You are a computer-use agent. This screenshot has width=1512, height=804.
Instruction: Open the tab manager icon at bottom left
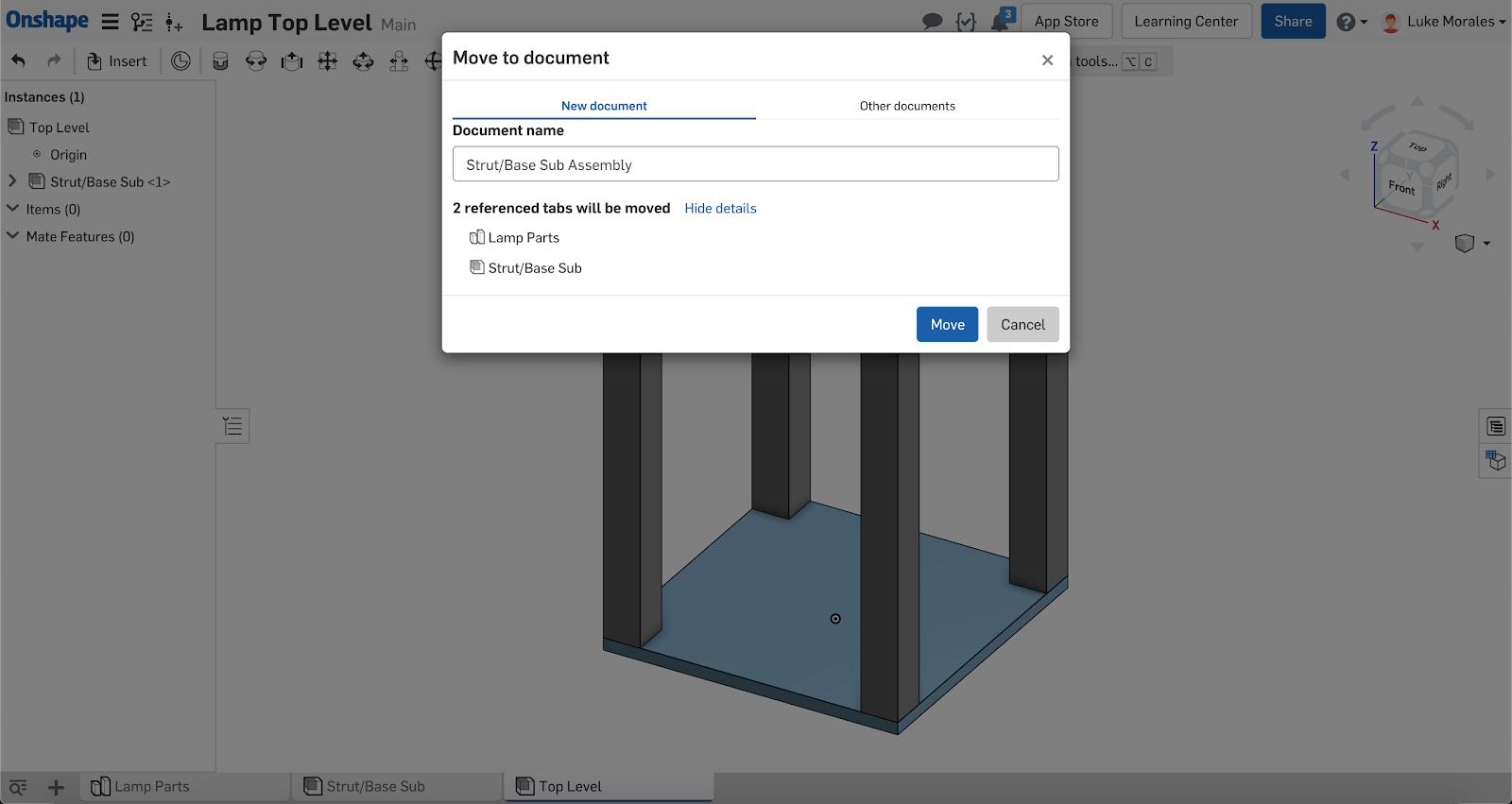coord(18,787)
